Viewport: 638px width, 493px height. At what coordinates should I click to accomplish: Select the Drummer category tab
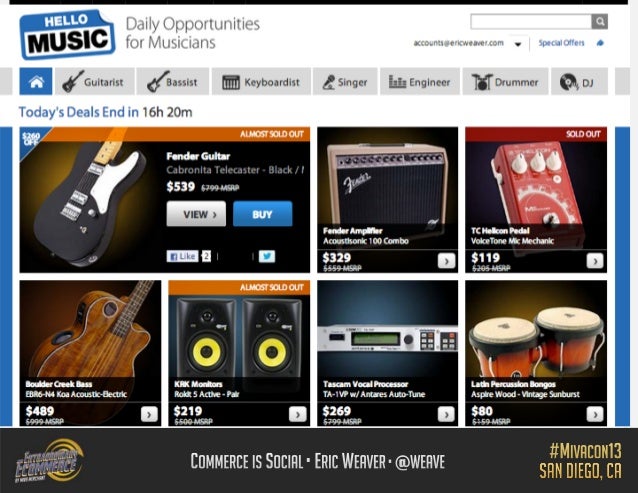[505, 81]
